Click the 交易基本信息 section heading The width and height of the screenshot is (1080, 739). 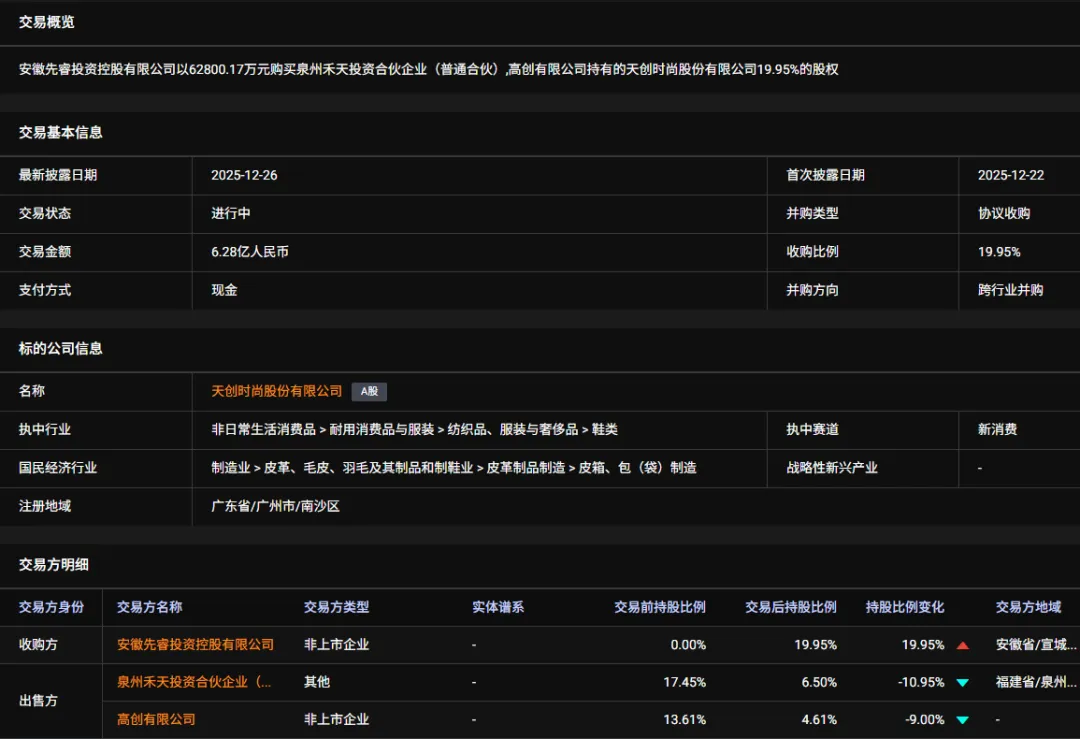tap(61, 132)
